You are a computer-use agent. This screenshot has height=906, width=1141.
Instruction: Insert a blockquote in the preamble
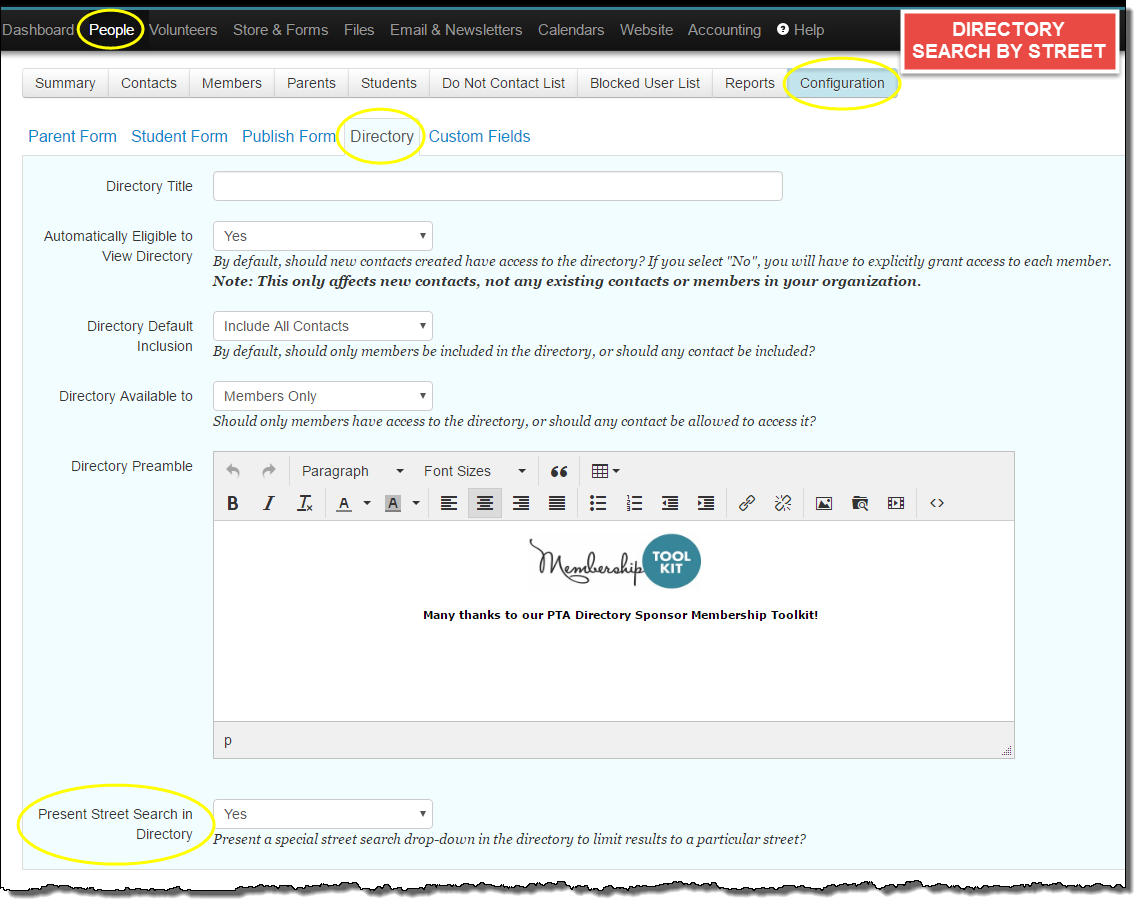pos(559,471)
